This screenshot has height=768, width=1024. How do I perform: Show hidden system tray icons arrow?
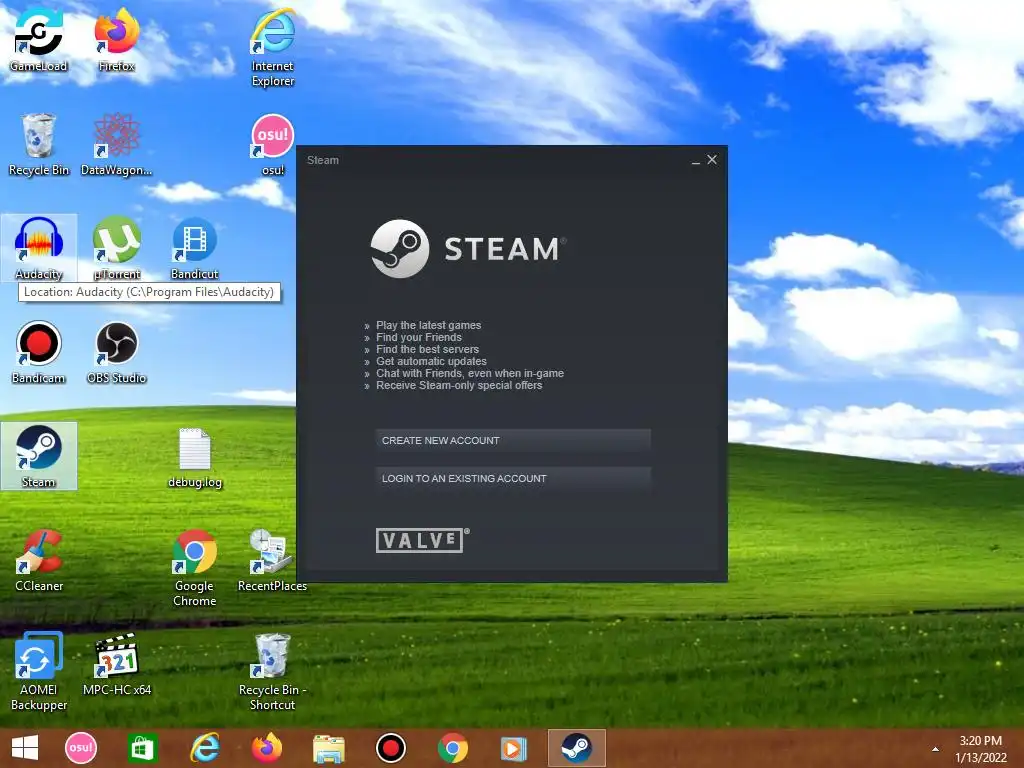[x=935, y=749]
